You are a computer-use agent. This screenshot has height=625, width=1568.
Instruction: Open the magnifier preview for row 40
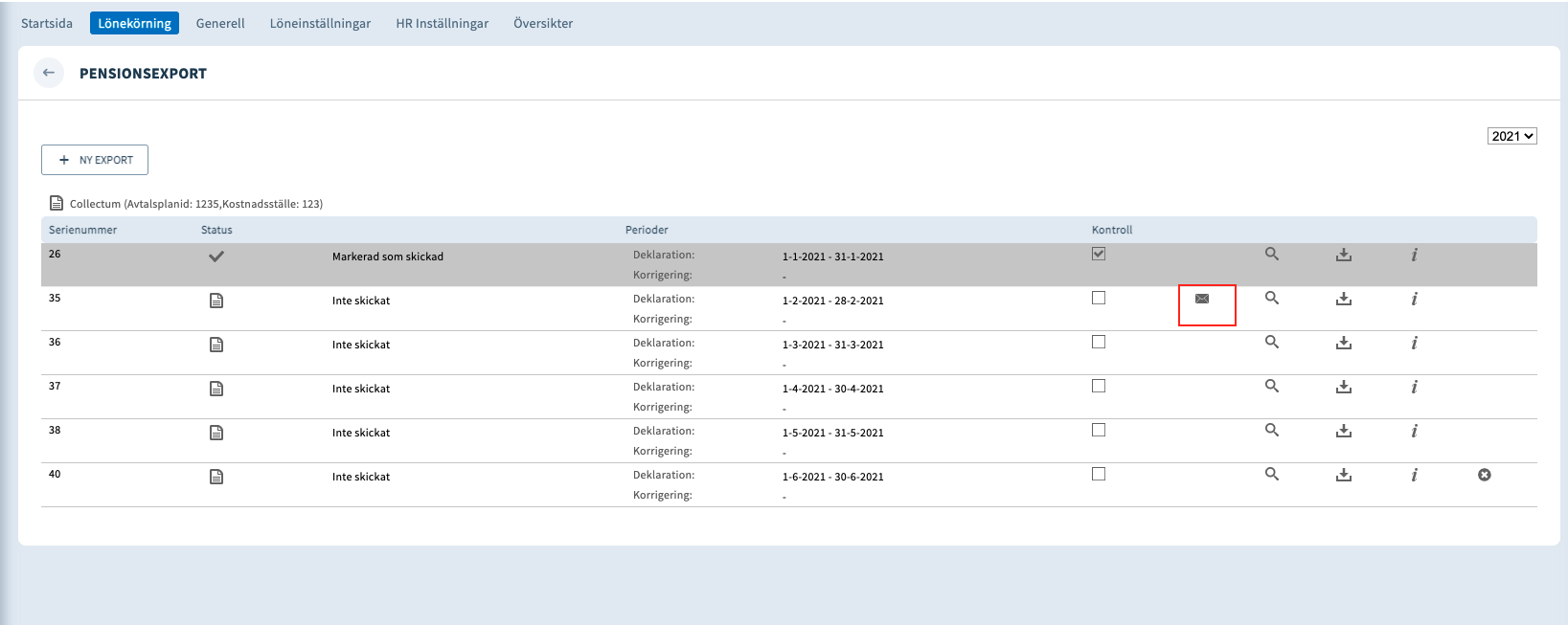point(1272,475)
